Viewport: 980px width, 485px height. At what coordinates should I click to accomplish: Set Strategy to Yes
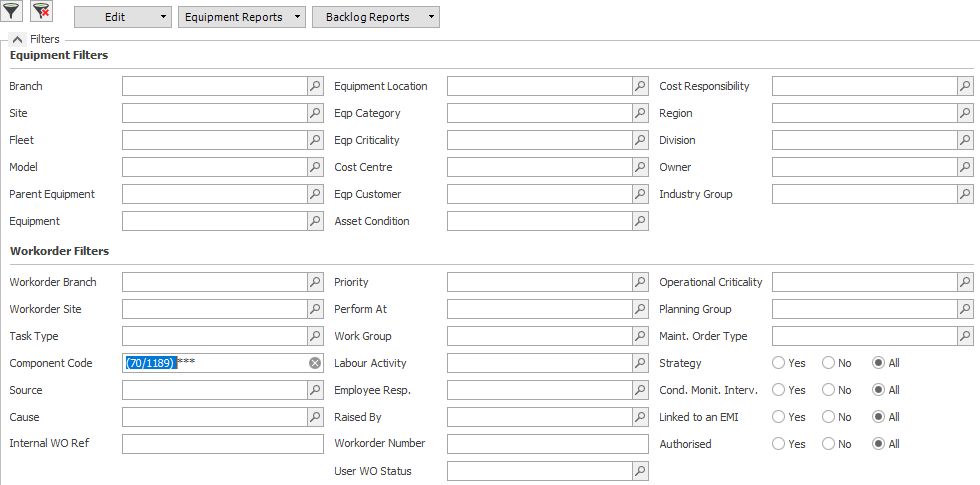tap(779, 362)
